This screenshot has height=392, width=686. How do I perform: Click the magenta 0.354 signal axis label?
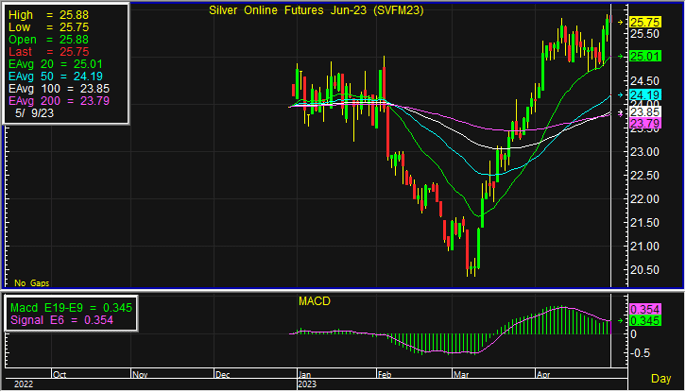pyautogui.click(x=645, y=309)
